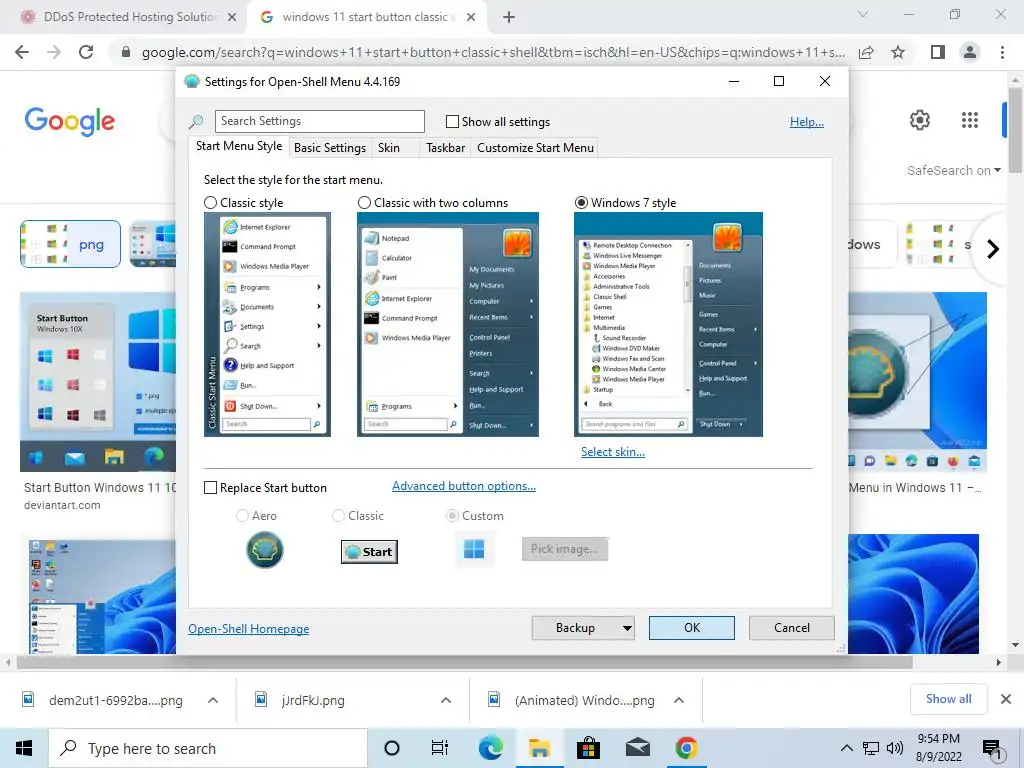Viewport: 1024px width, 768px height.
Task: Open Advanced button options link
Action: 464,486
